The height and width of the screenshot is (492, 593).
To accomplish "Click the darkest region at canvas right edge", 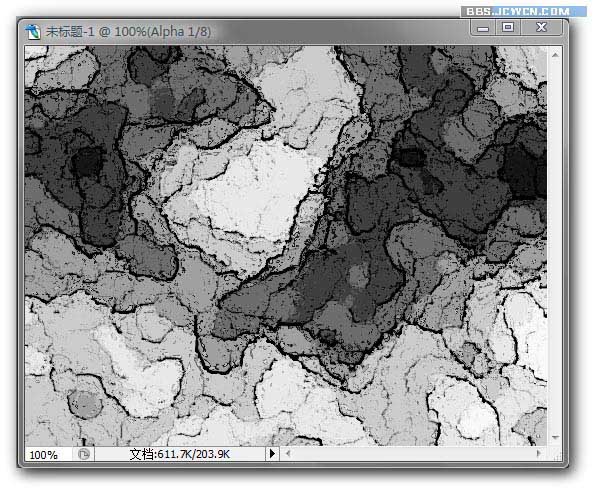I will [526, 170].
